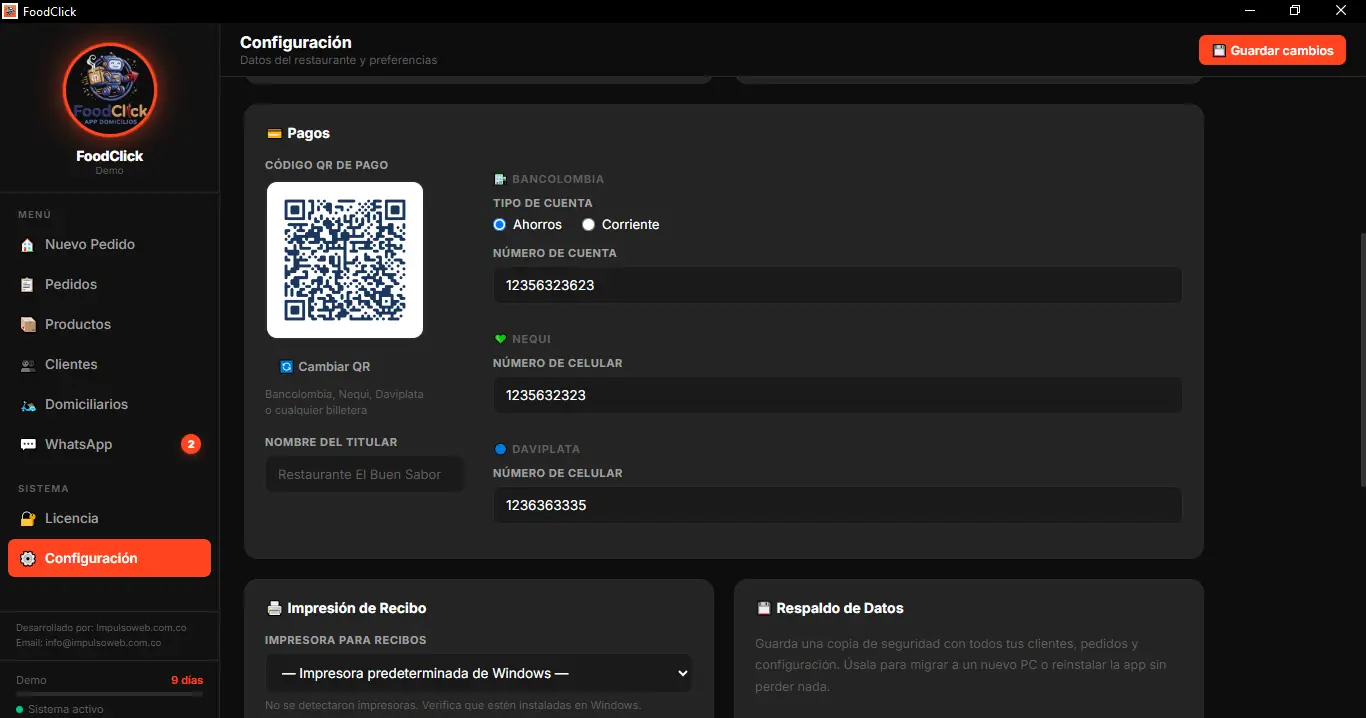1366x718 pixels.
Task: Open Nuevo Pedido from the menu
Action: click(x=109, y=245)
